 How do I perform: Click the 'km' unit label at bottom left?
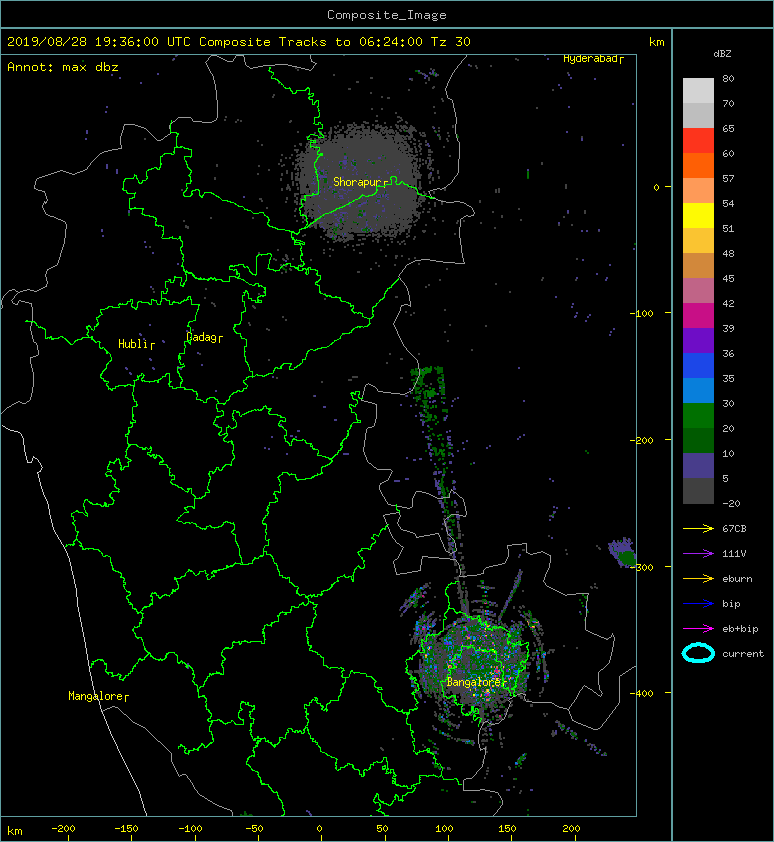click(x=15, y=831)
